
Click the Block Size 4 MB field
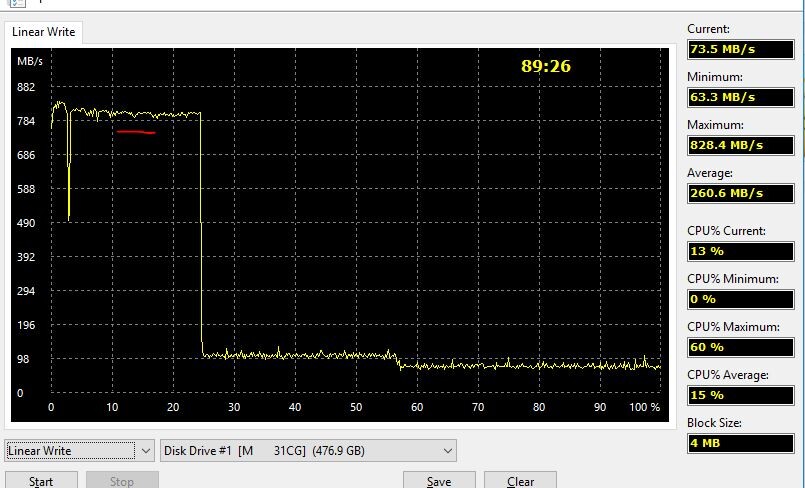(740, 443)
